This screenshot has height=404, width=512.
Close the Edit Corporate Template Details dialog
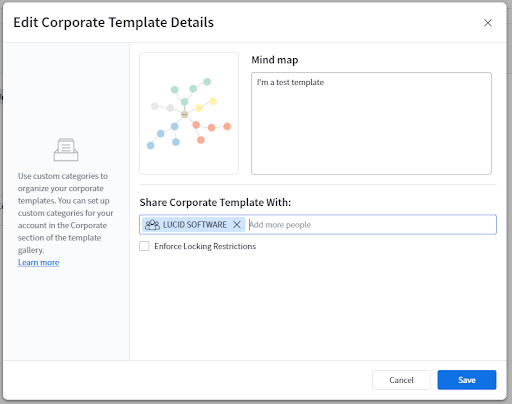click(x=488, y=23)
